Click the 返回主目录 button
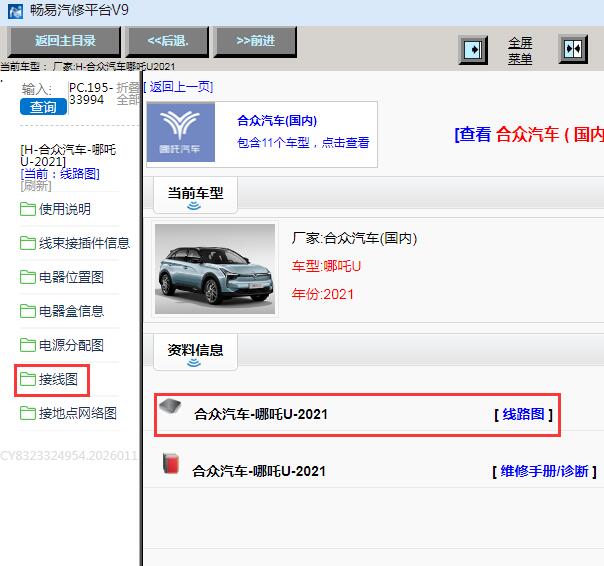 [64, 41]
